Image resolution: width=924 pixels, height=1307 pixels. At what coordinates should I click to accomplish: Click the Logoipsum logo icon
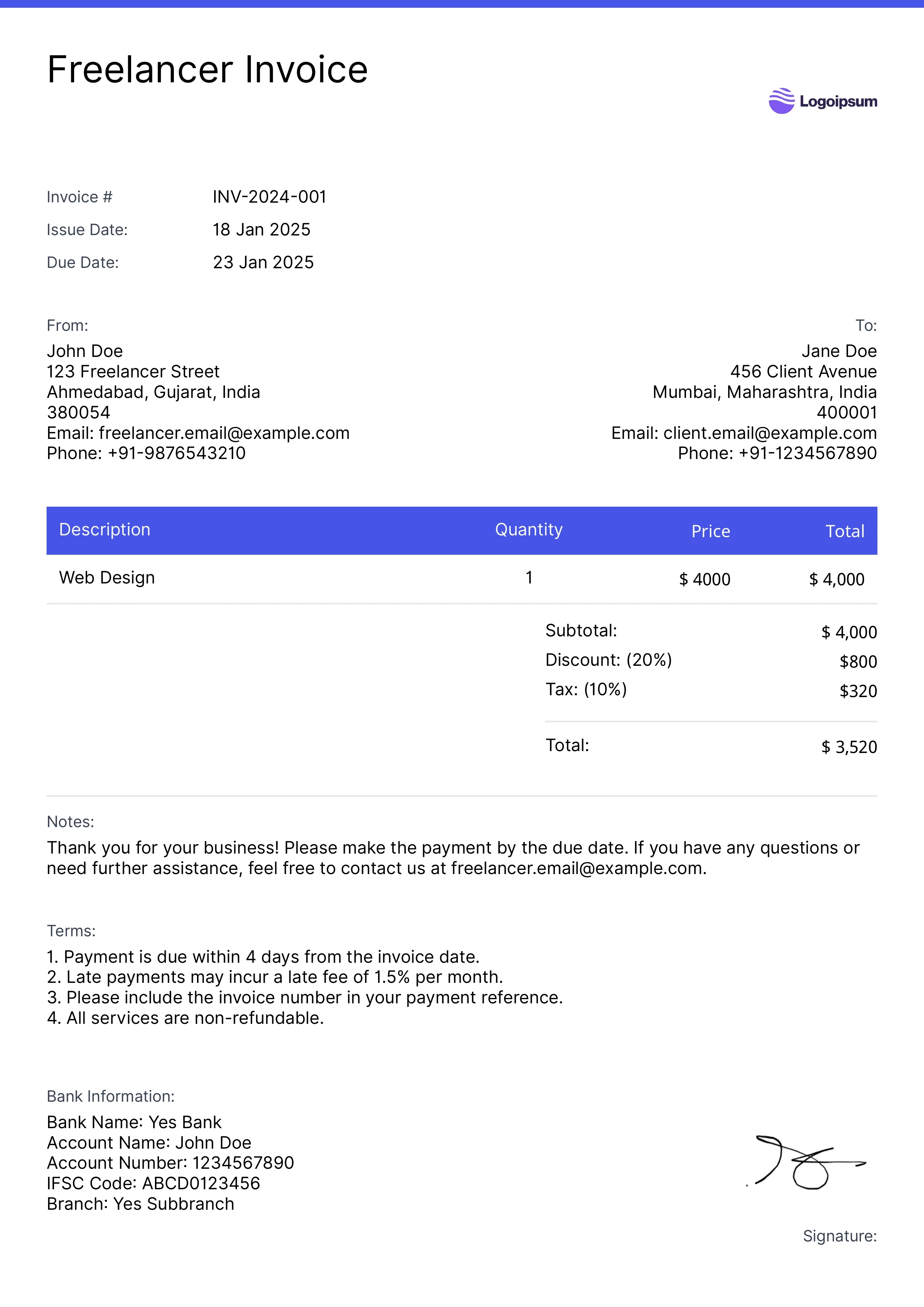pos(781,101)
